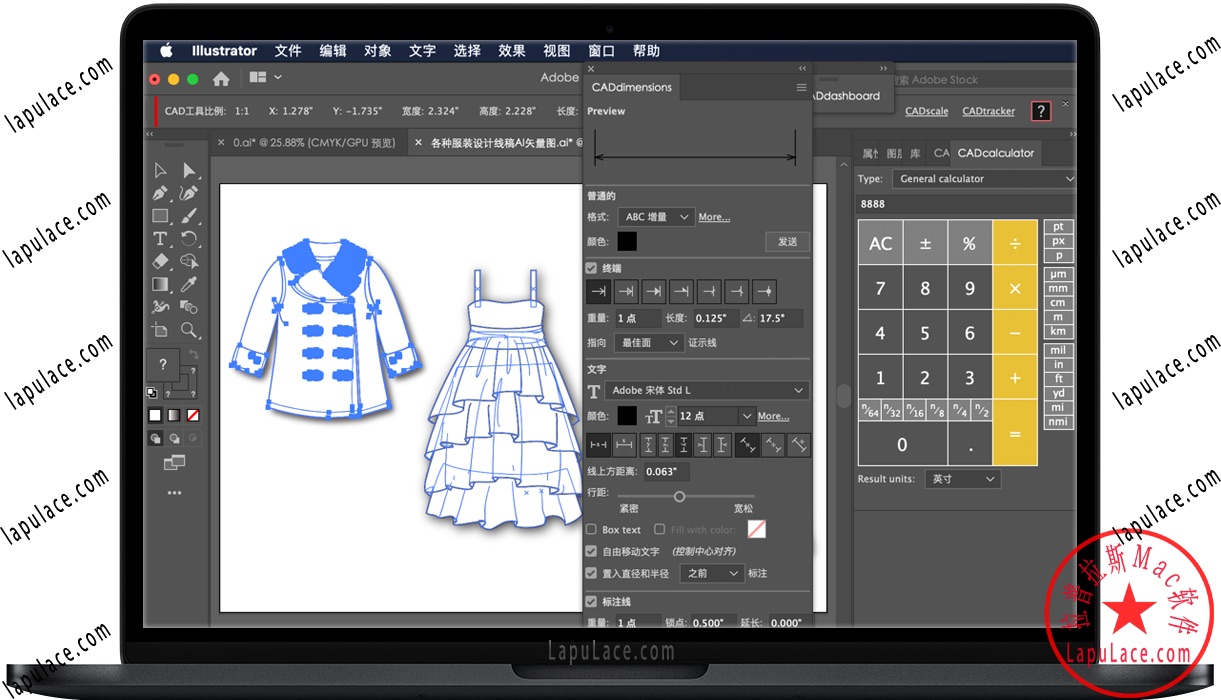Enable the Box text option
The image size is (1221, 700).
pos(590,529)
